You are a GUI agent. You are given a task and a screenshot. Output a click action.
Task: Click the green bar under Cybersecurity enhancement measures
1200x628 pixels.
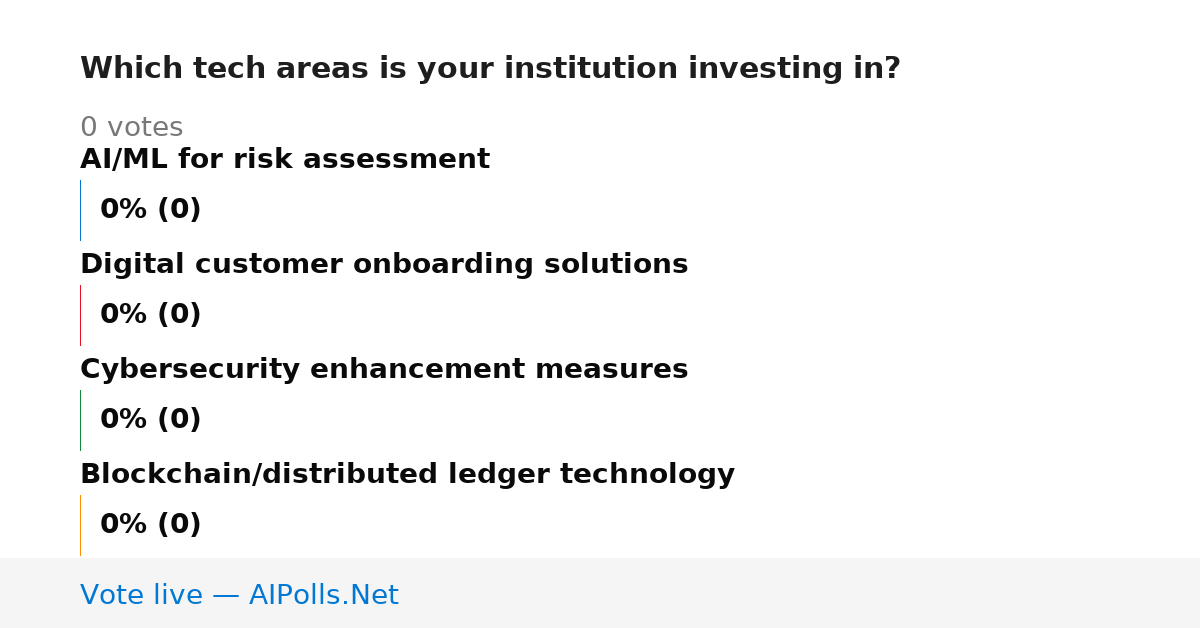pos(80,420)
